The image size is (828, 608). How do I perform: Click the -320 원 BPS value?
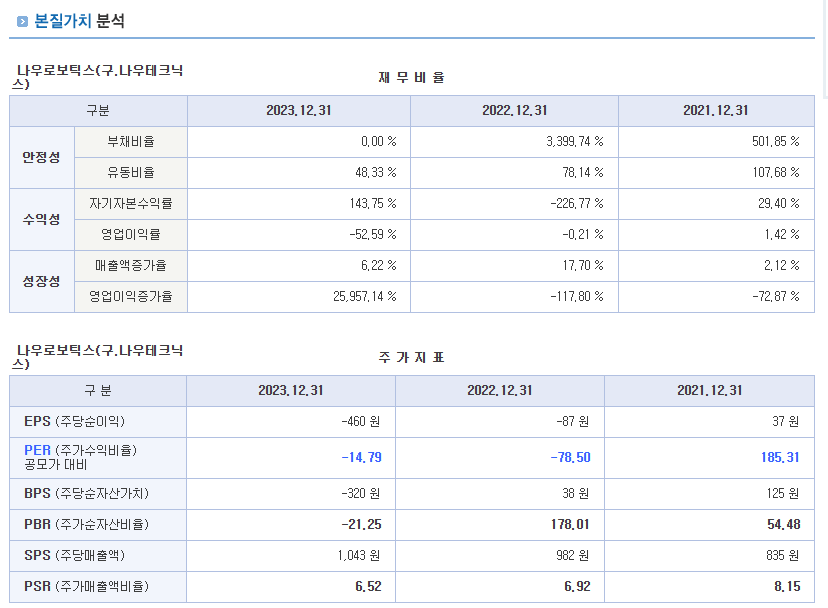(361, 493)
